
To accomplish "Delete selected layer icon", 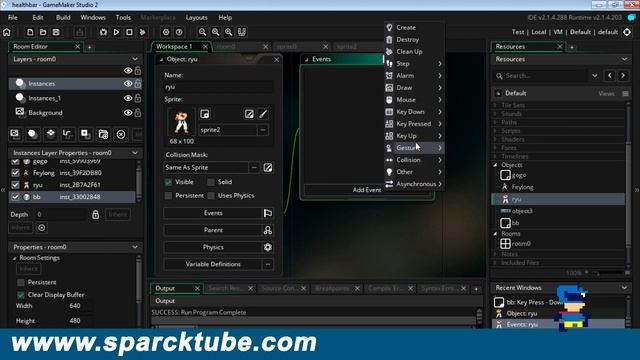I will point(121,134).
